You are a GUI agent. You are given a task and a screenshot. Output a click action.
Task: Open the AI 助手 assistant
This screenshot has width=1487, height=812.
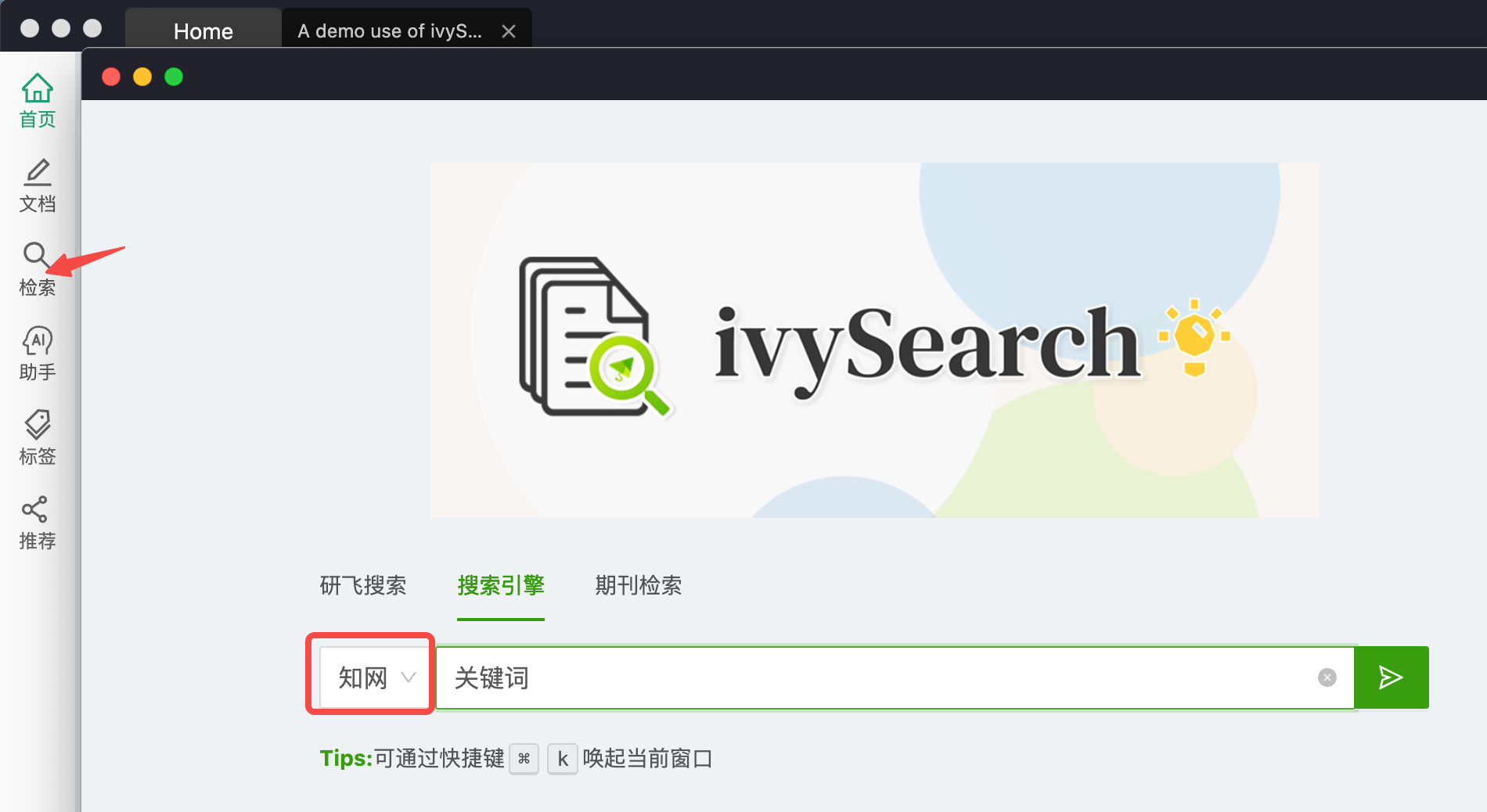pyautogui.click(x=37, y=354)
